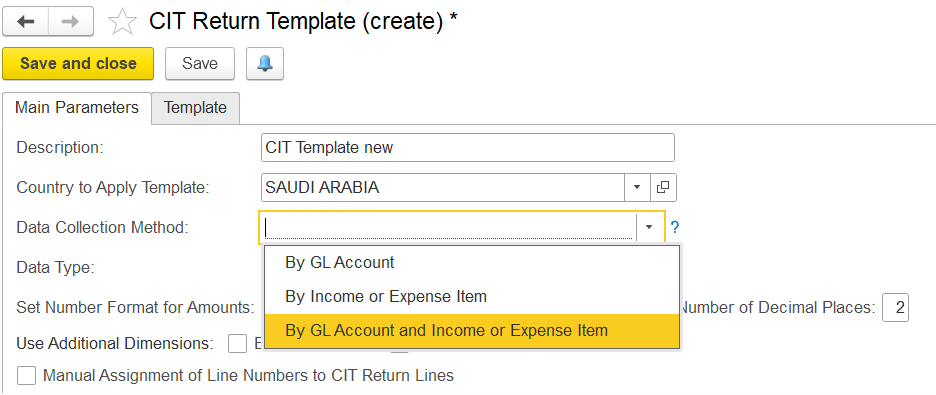Click the Save and close button

tap(78, 64)
